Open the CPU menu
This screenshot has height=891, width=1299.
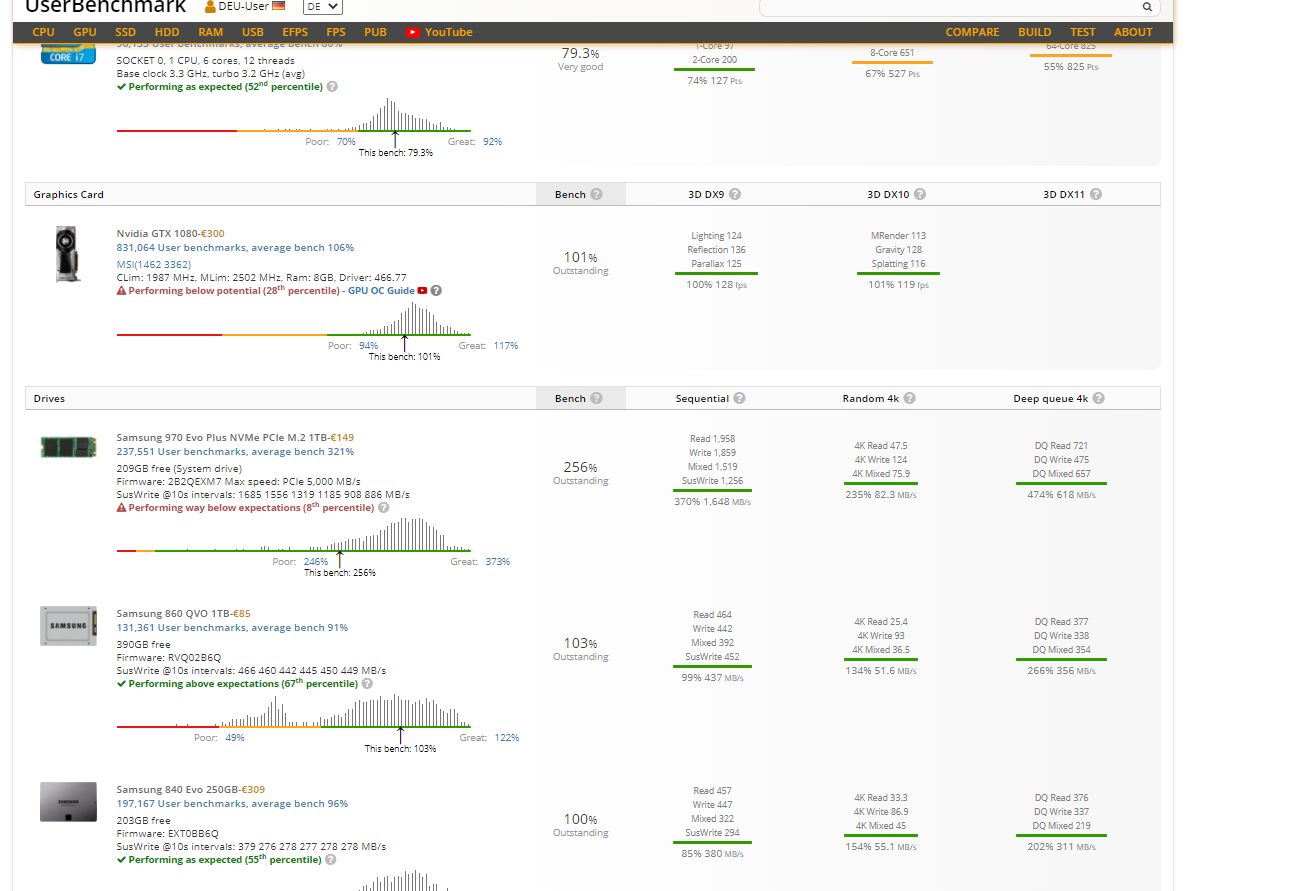(x=44, y=32)
